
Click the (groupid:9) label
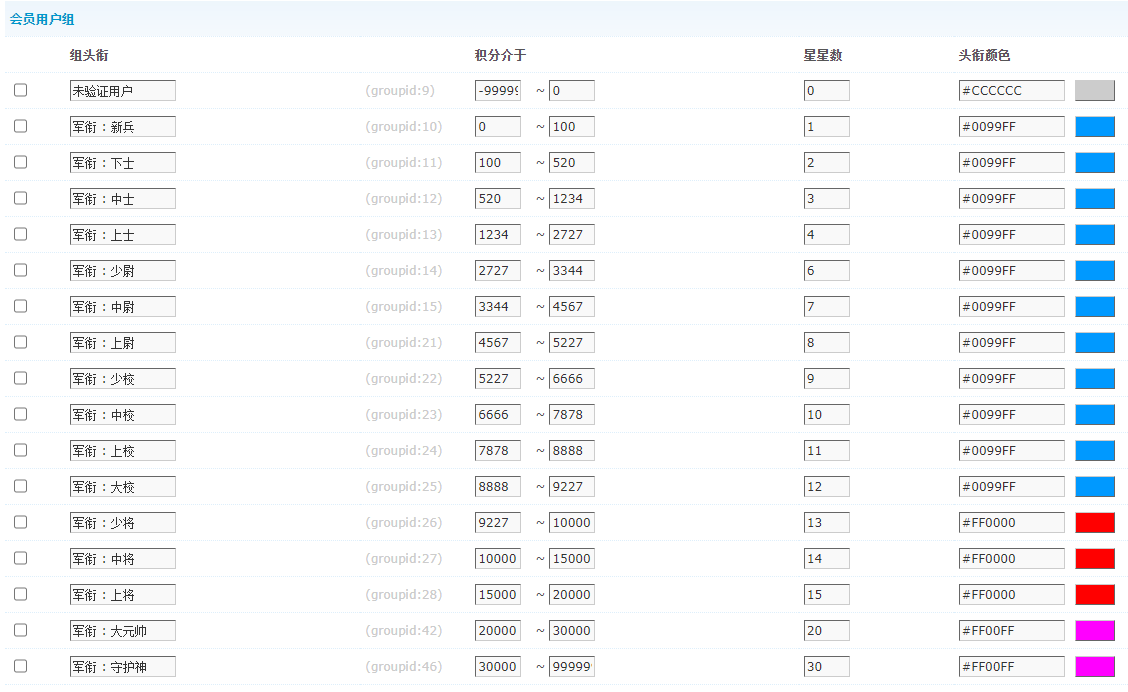[x=400, y=91]
